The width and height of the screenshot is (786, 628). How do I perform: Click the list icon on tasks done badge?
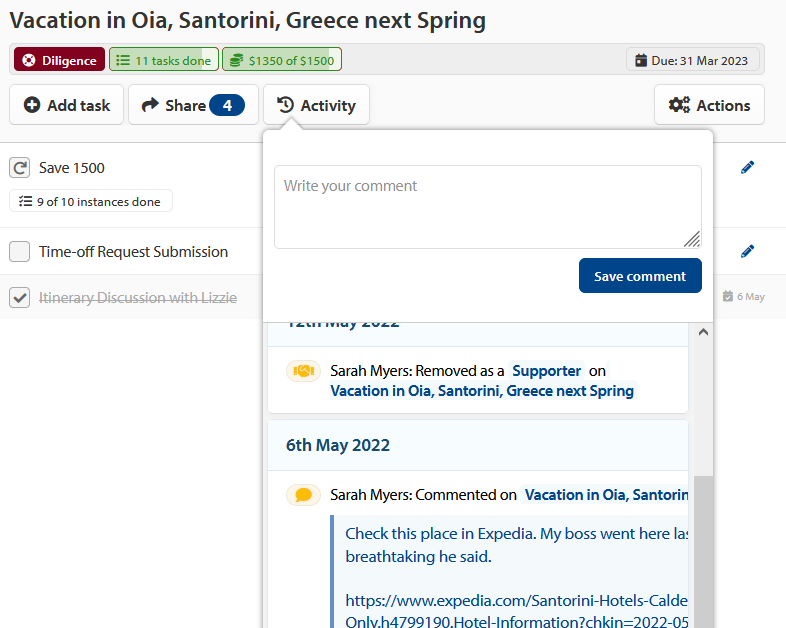pos(123,61)
